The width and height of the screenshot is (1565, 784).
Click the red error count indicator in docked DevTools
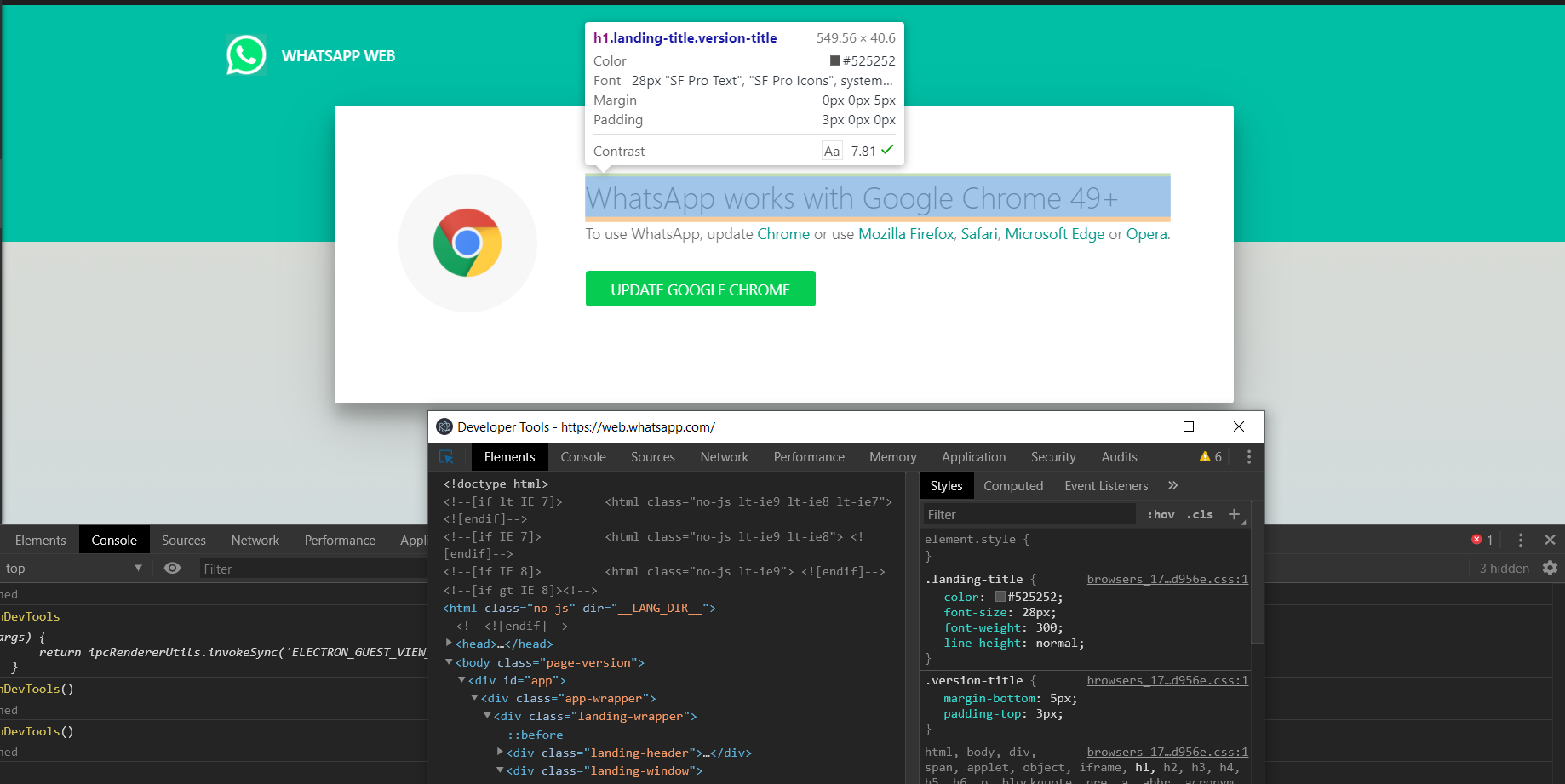[1482, 540]
